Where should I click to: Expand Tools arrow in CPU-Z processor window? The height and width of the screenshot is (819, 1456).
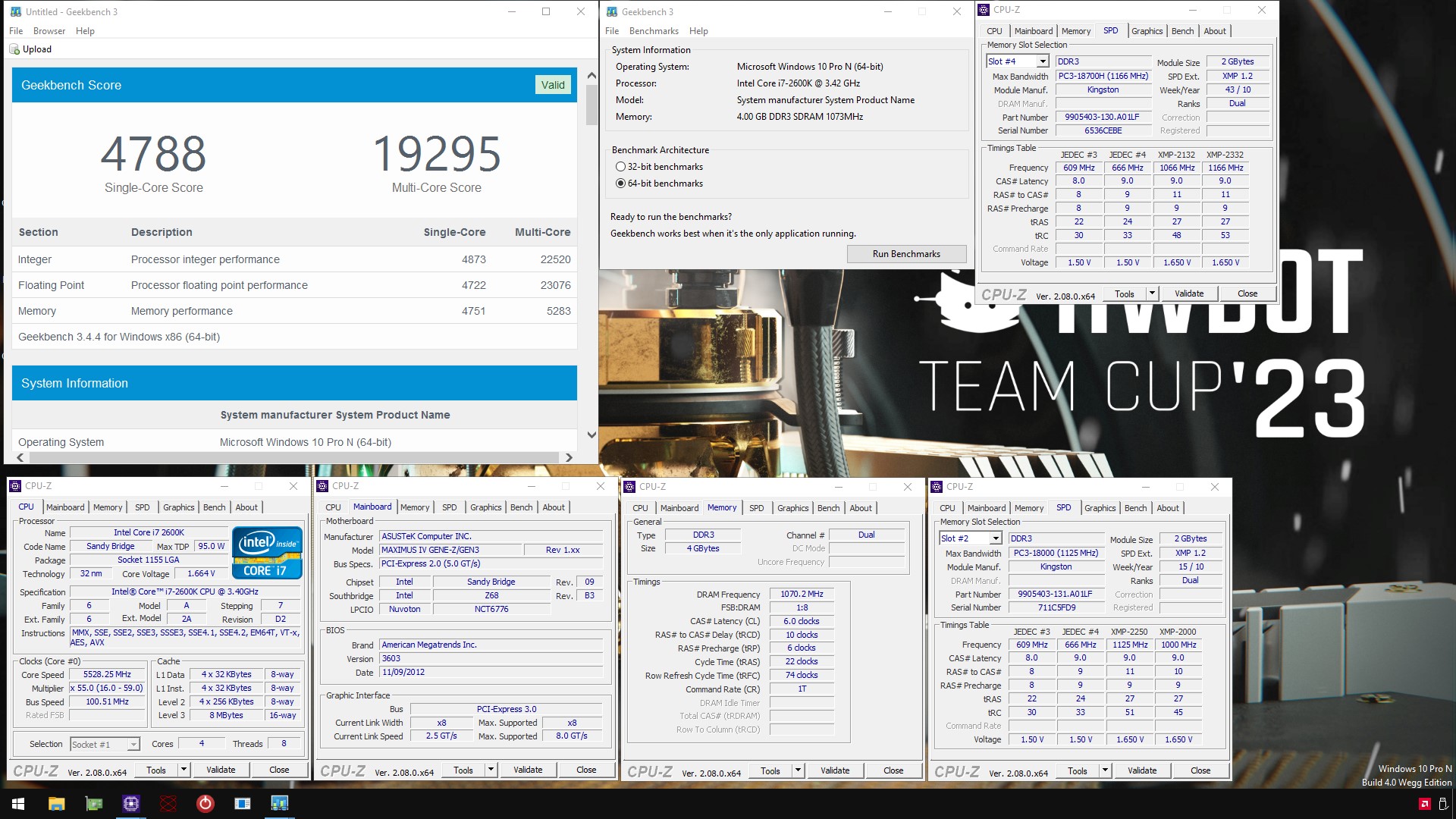[x=184, y=770]
